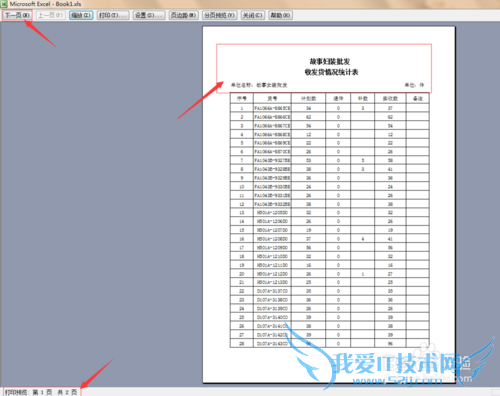This screenshot has width=500, height=396.
Task: Click the 实收数 value 41 in row 8
Action: pos(390,169)
